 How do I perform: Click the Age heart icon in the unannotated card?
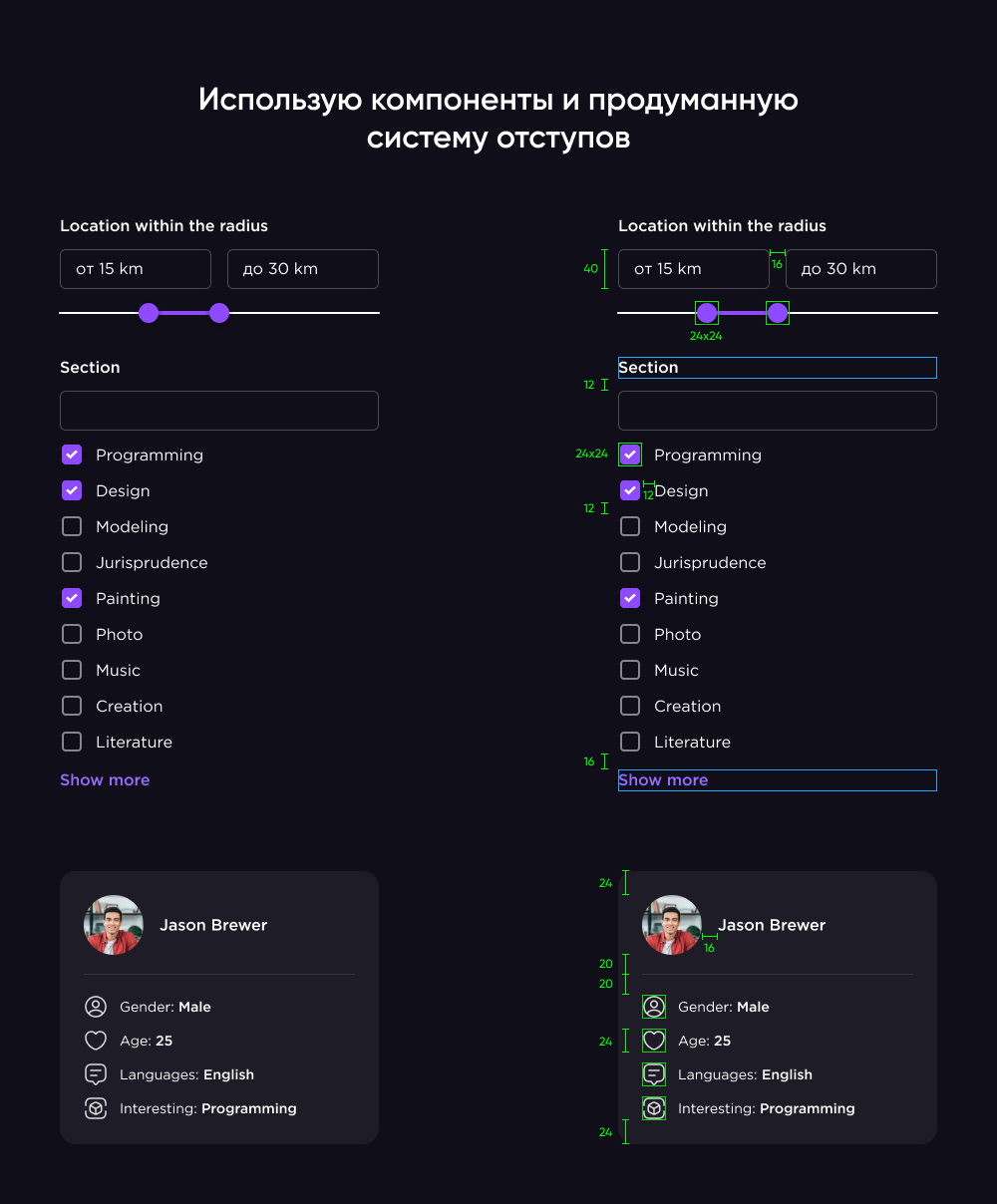(96, 1041)
